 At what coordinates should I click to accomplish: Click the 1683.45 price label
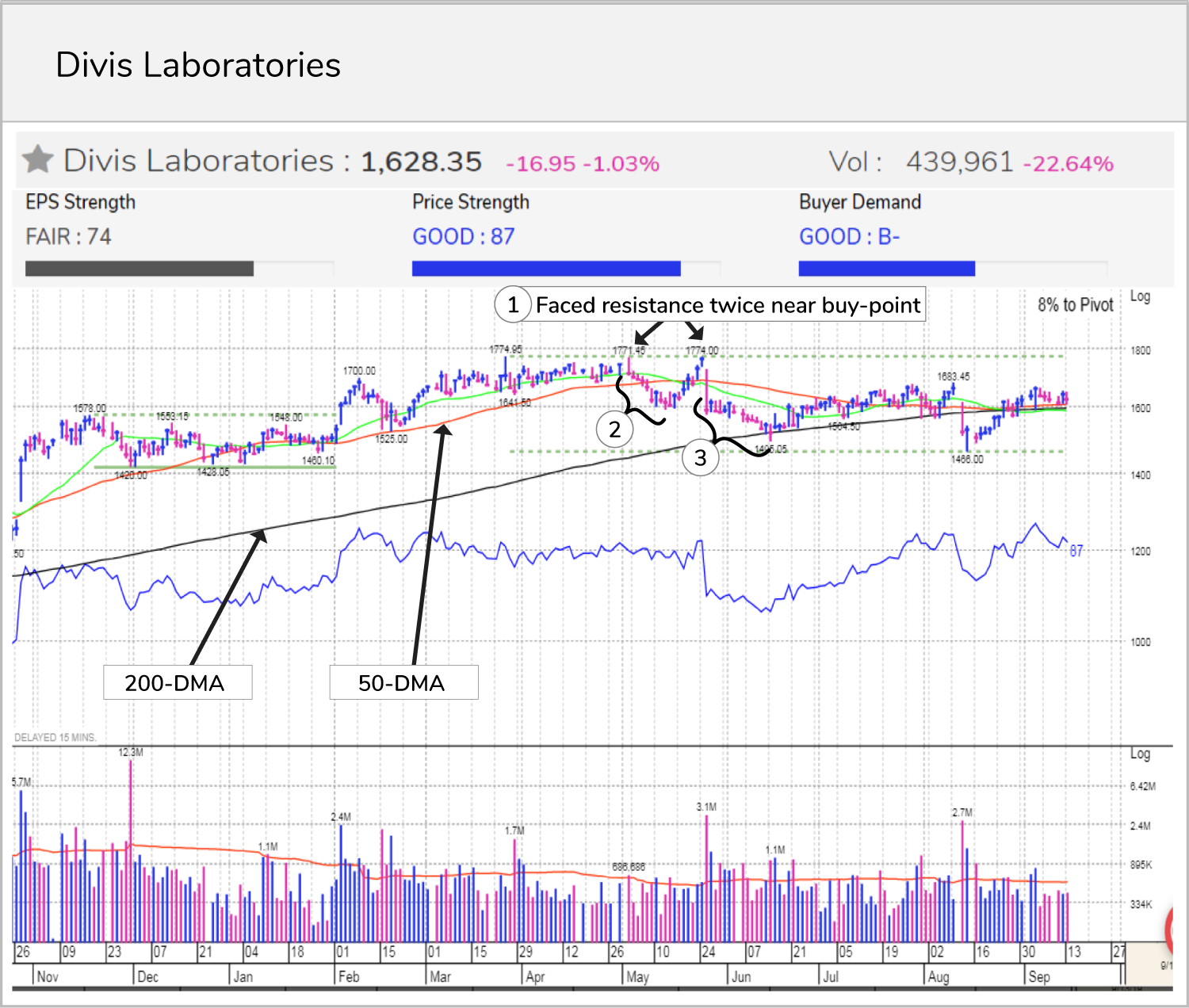(954, 376)
